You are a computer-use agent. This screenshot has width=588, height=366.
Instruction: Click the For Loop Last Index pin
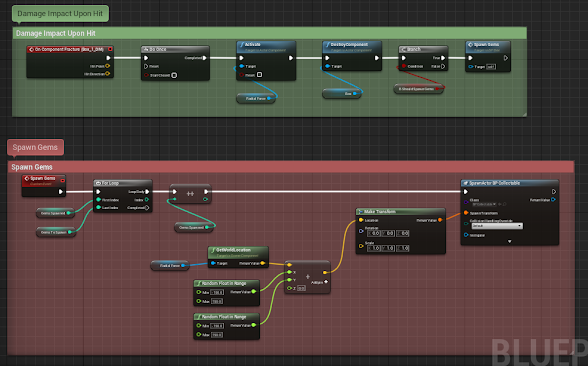click(x=98, y=207)
